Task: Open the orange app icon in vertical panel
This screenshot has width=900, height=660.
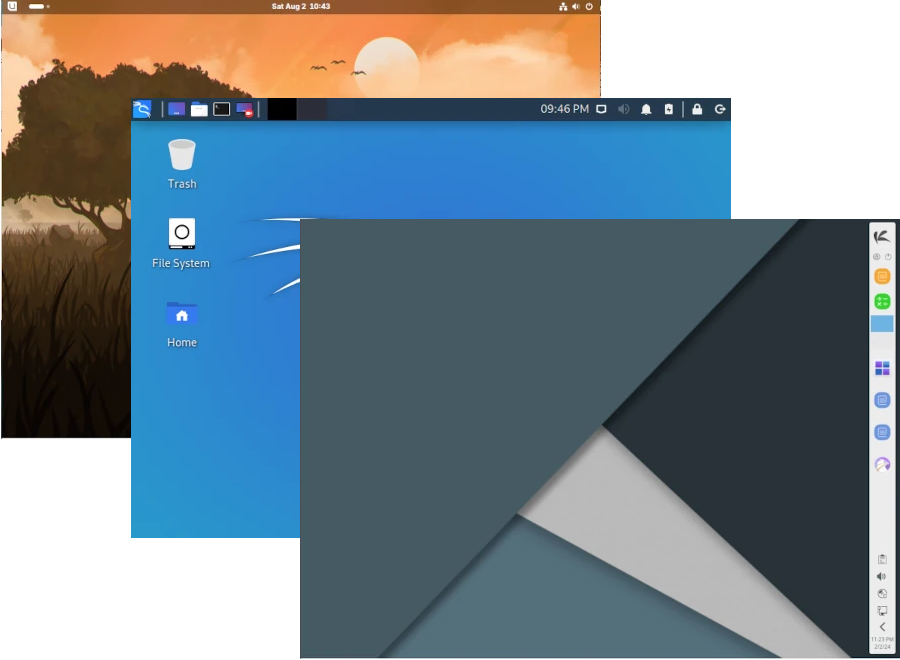Action: tap(882, 277)
